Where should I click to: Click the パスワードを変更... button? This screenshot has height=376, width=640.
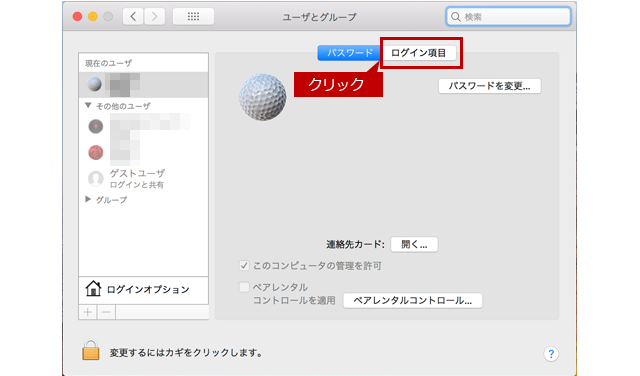(x=489, y=86)
